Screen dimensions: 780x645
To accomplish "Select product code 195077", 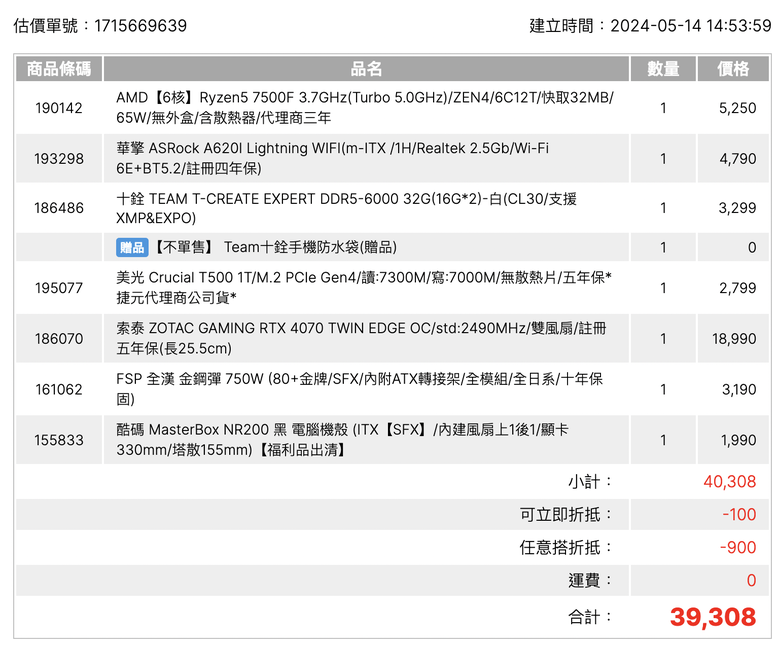I will point(59,288).
